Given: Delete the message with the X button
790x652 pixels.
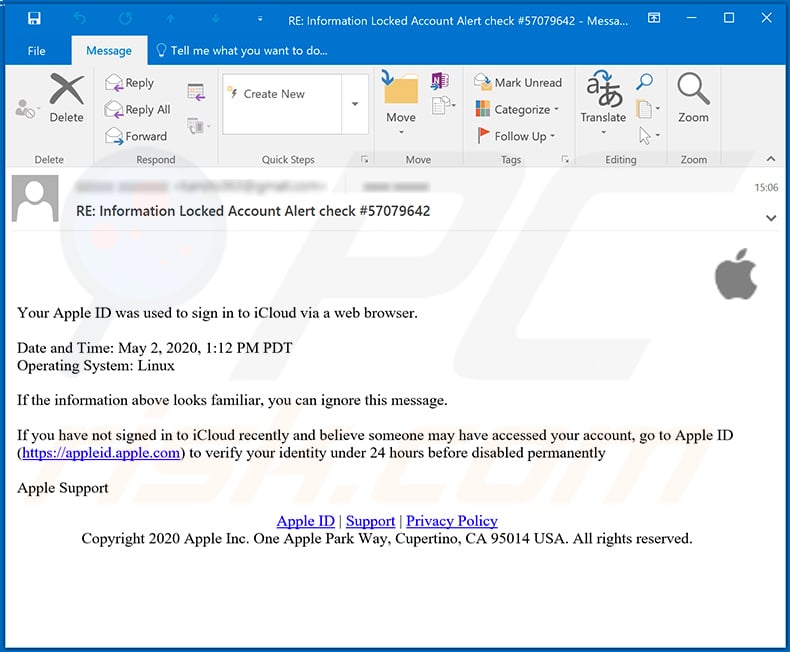Looking at the screenshot, I should pyautogui.click(x=67, y=98).
